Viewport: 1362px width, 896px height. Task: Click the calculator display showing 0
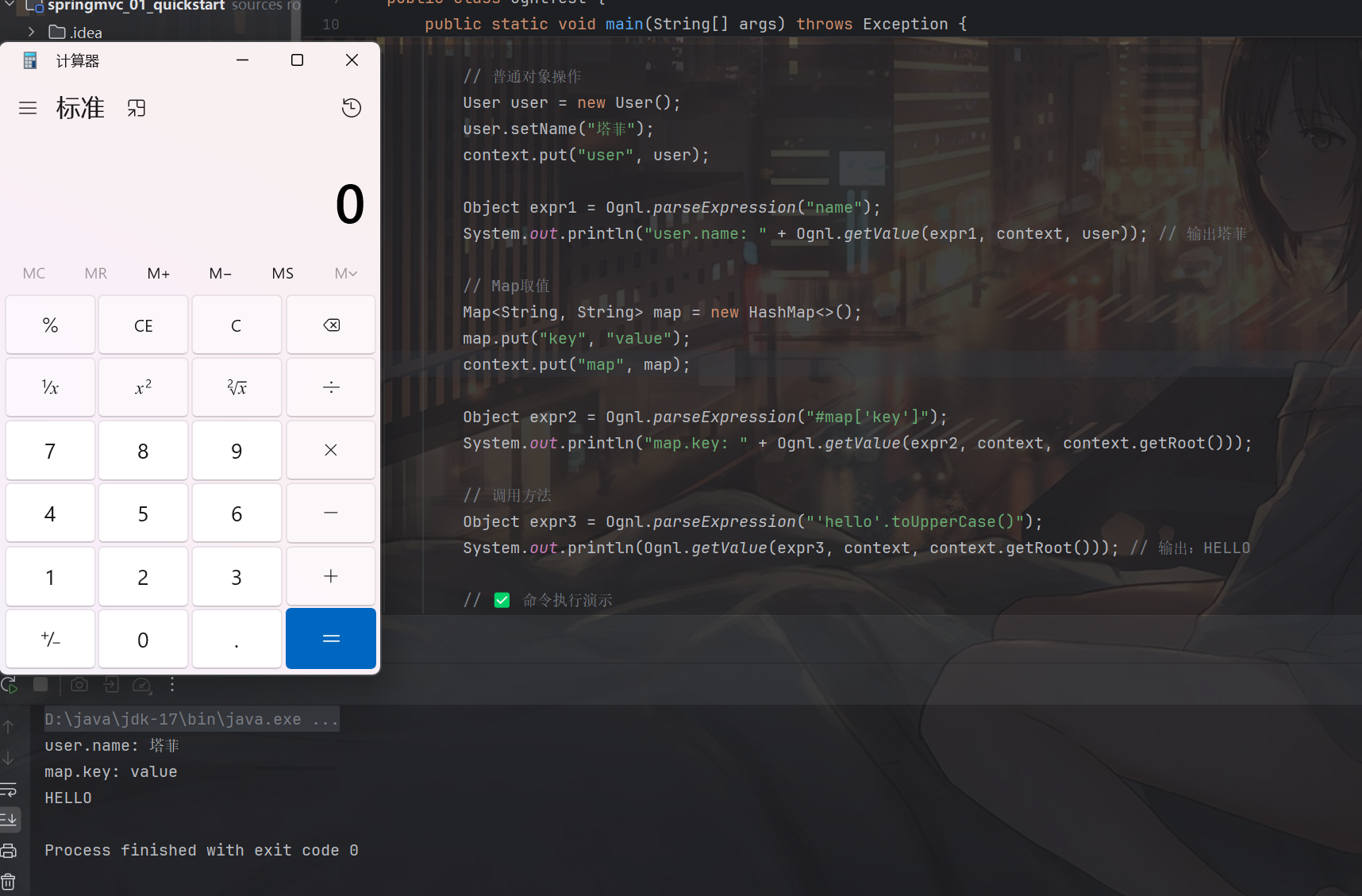(x=349, y=205)
